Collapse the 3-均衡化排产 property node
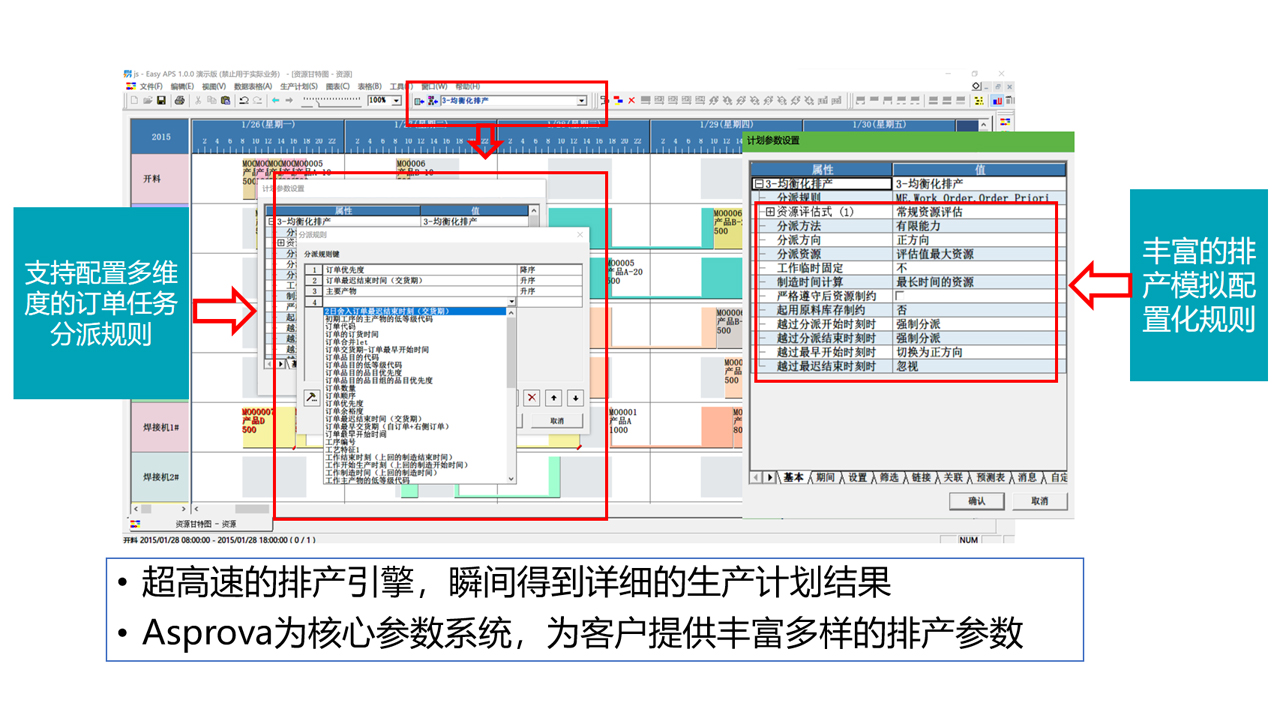 click(x=759, y=184)
